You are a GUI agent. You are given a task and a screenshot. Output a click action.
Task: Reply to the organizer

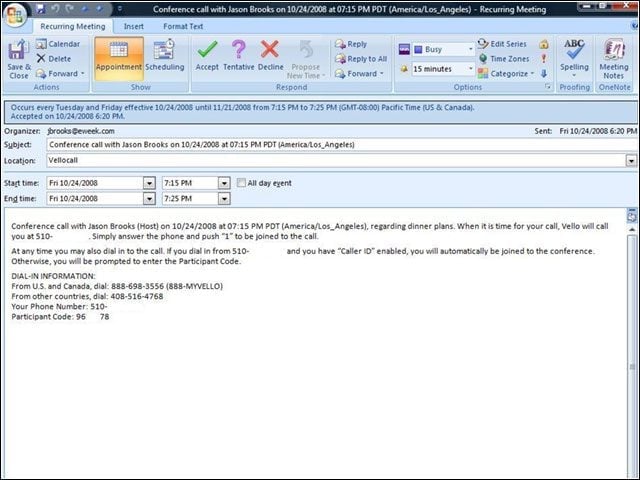pos(351,44)
